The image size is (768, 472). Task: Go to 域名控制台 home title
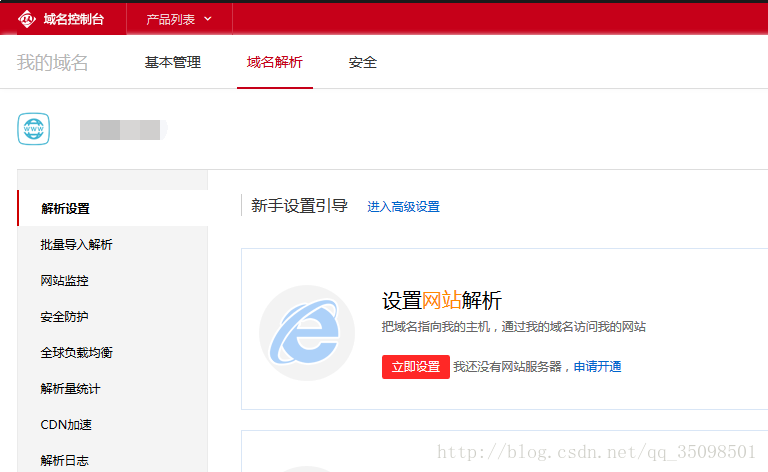73,19
